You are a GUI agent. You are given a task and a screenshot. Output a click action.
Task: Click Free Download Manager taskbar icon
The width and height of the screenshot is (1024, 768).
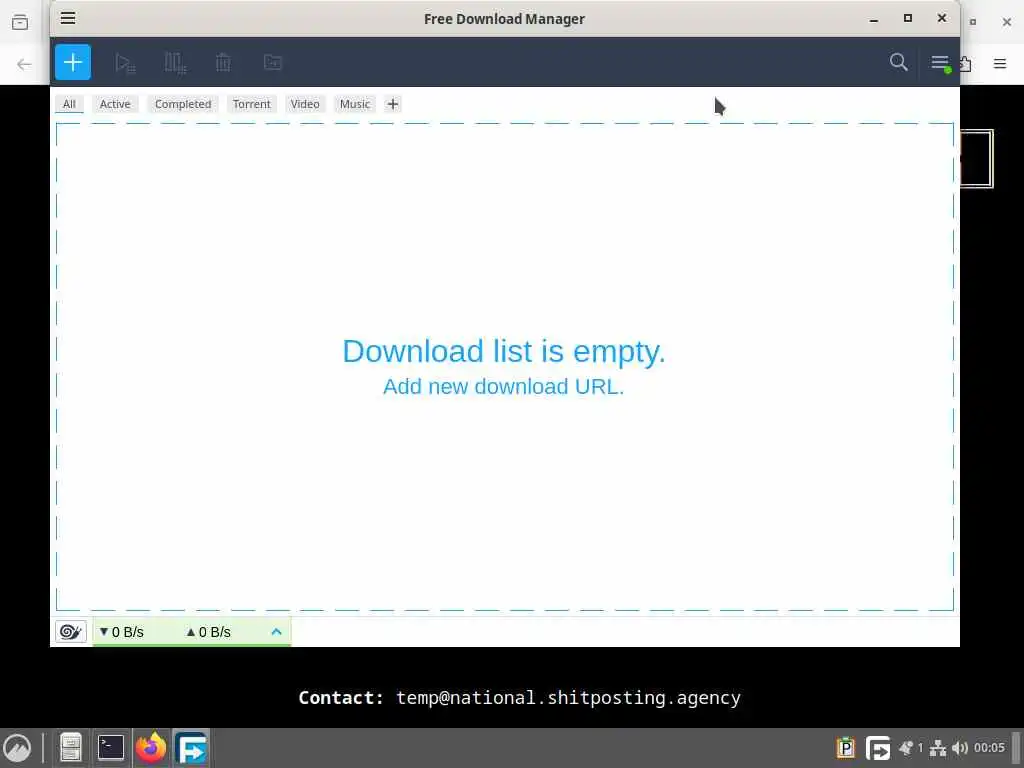191,748
